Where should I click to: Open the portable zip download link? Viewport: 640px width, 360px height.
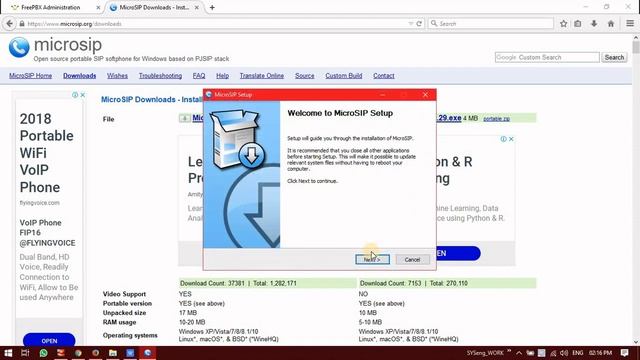click(496, 119)
